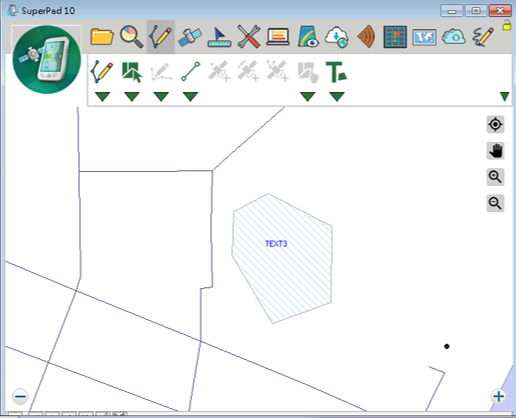Screen dimensions: 516x418
Task: Click the minus button at bottom left
Action: (x=20, y=396)
